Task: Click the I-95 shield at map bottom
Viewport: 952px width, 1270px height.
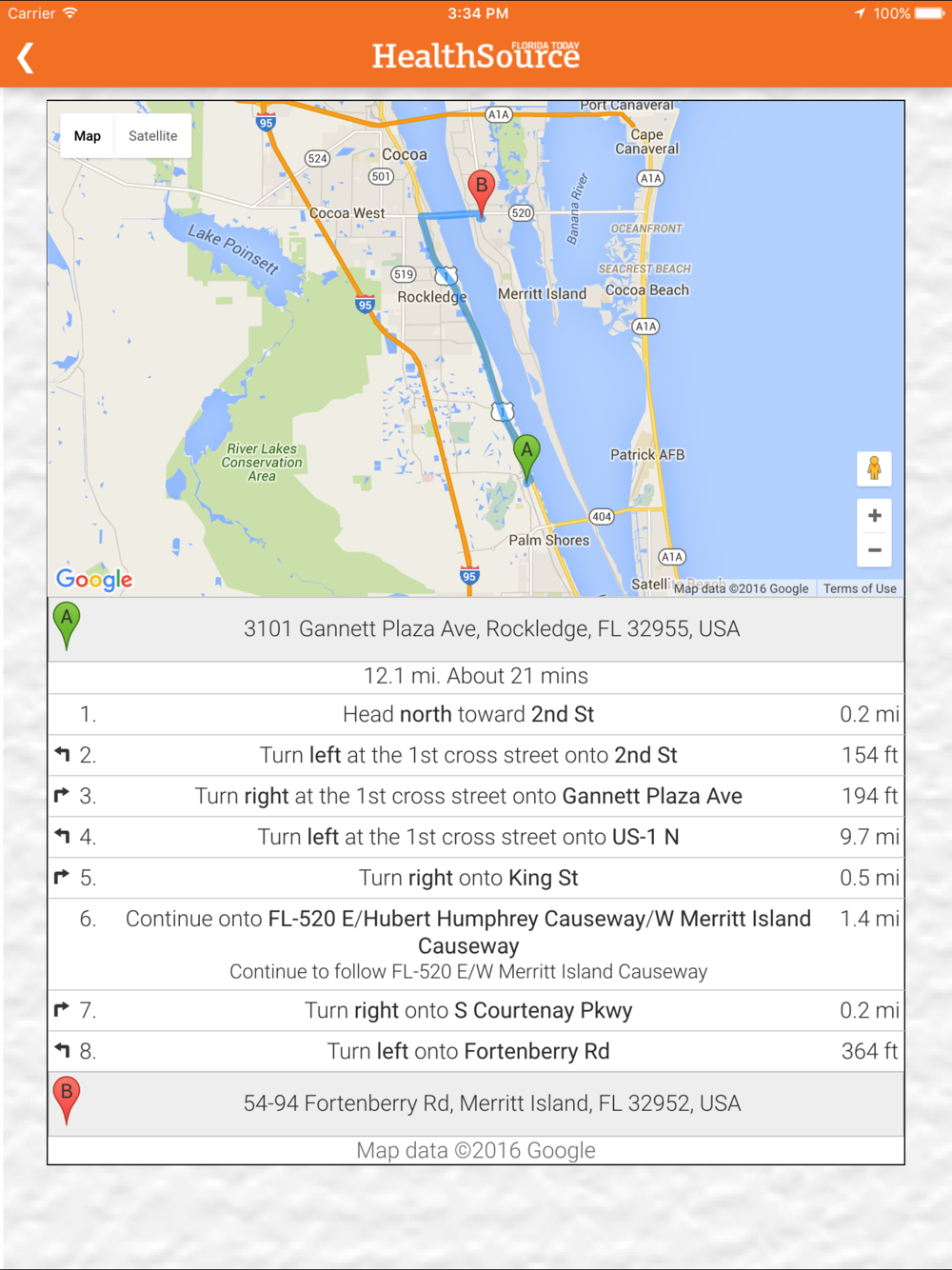Action: [x=469, y=575]
